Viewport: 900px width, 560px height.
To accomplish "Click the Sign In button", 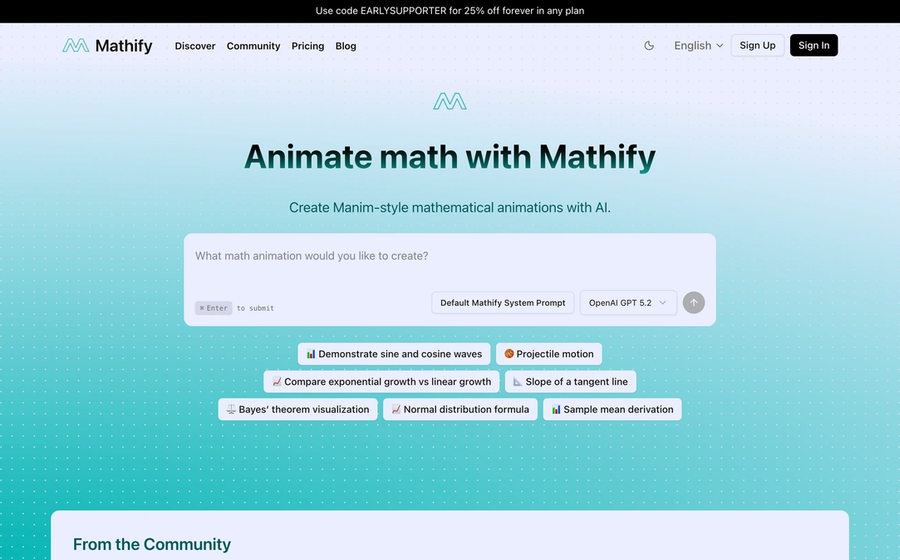I will 813,45.
